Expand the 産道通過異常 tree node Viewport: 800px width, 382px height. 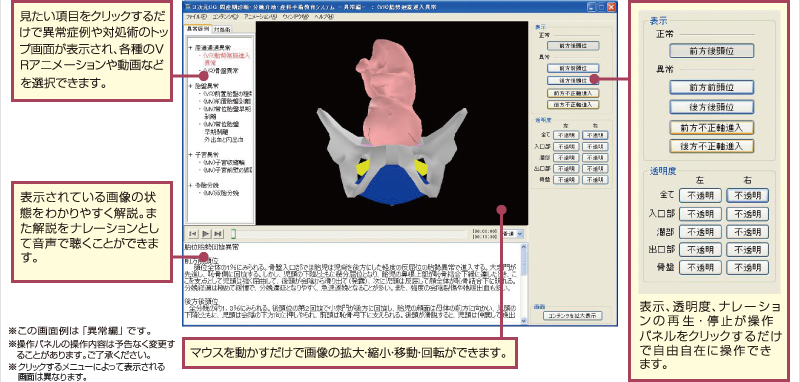(x=190, y=47)
